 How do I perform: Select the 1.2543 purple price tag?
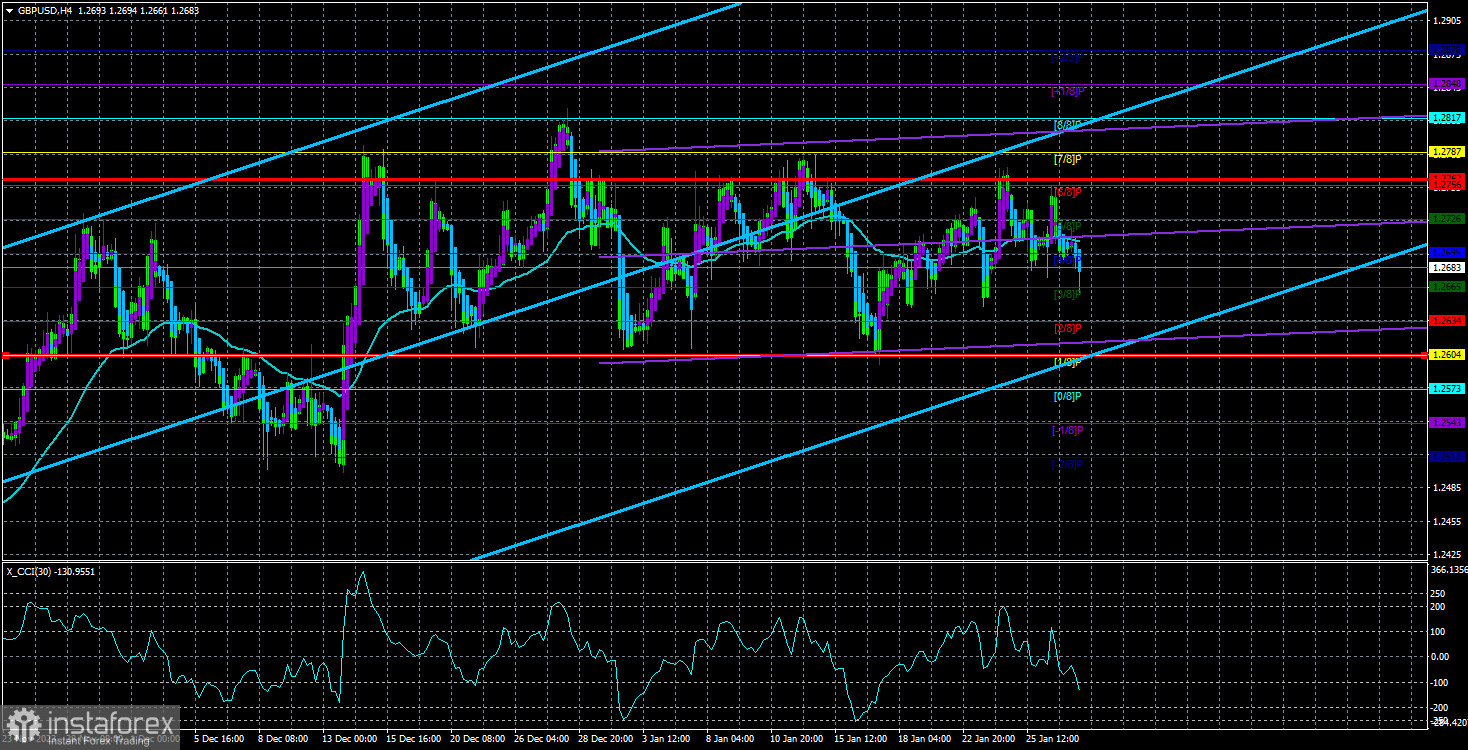(1447, 422)
